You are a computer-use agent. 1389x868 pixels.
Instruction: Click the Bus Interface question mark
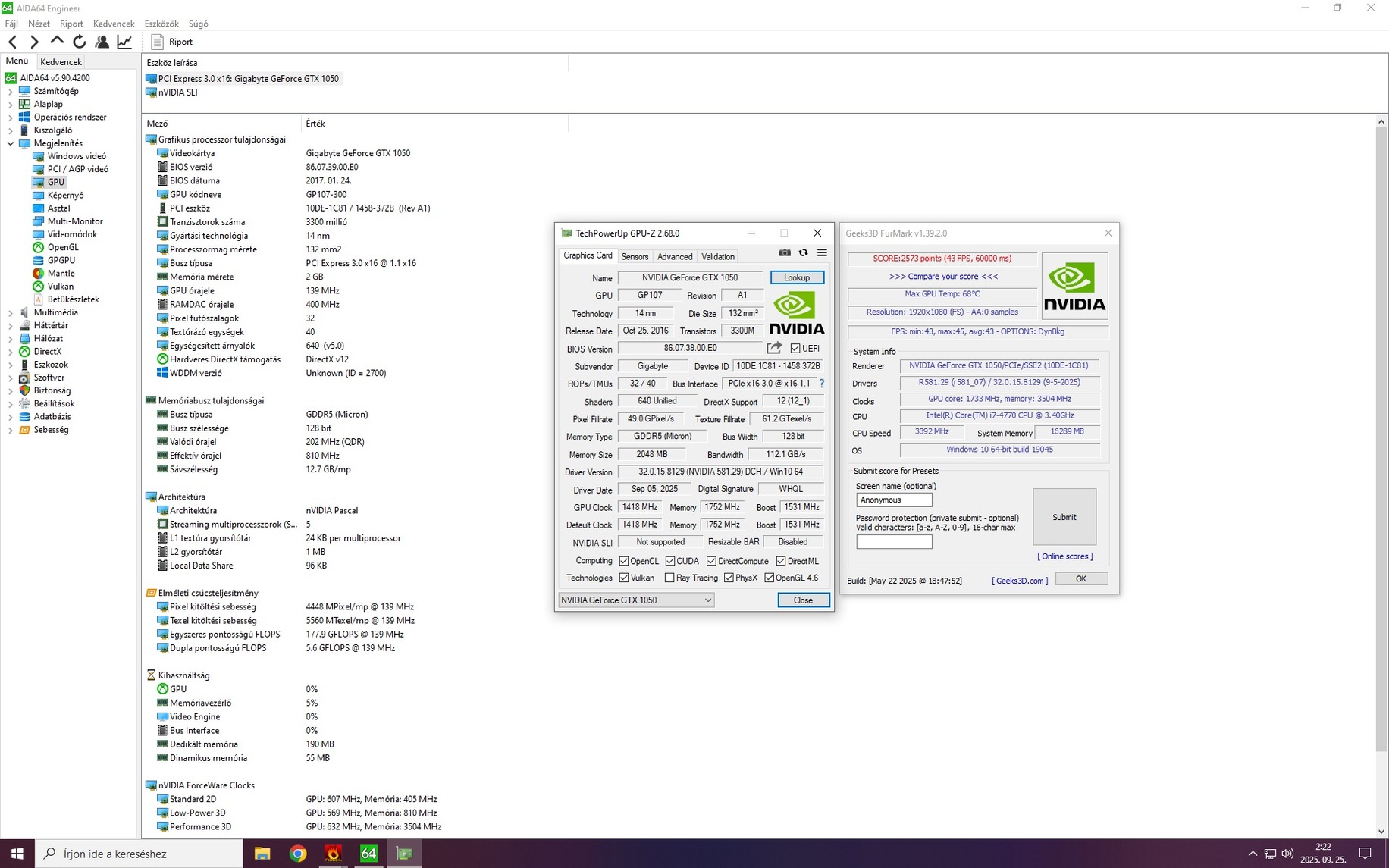coord(821,384)
